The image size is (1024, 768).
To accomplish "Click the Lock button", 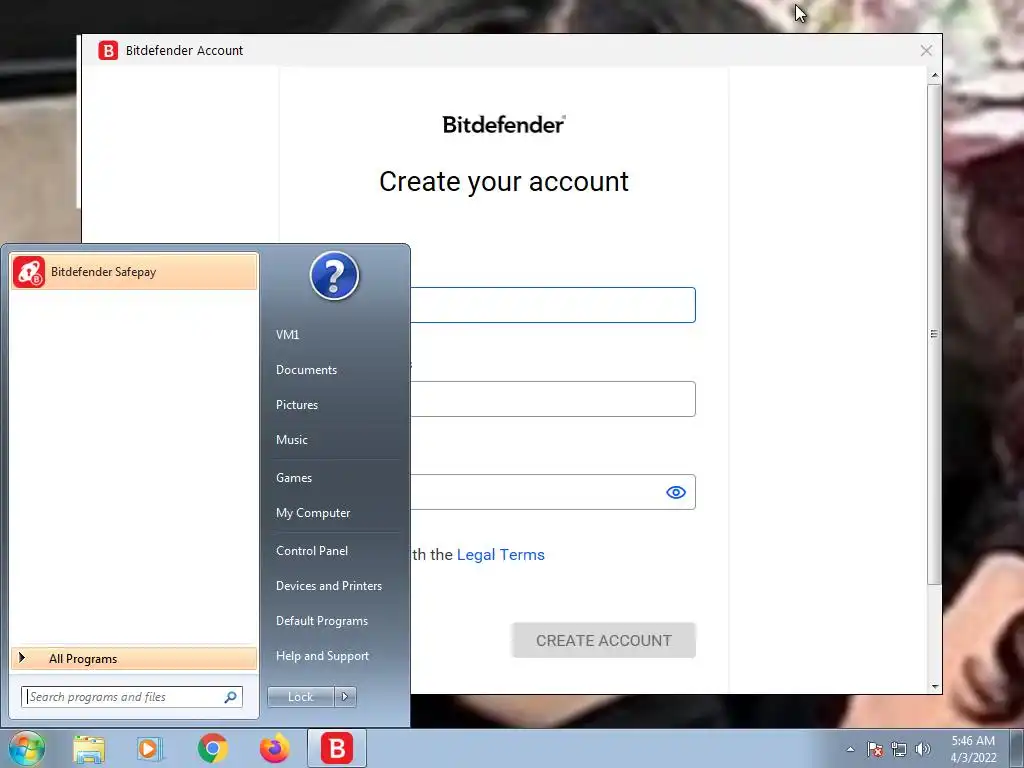I will click(301, 697).
